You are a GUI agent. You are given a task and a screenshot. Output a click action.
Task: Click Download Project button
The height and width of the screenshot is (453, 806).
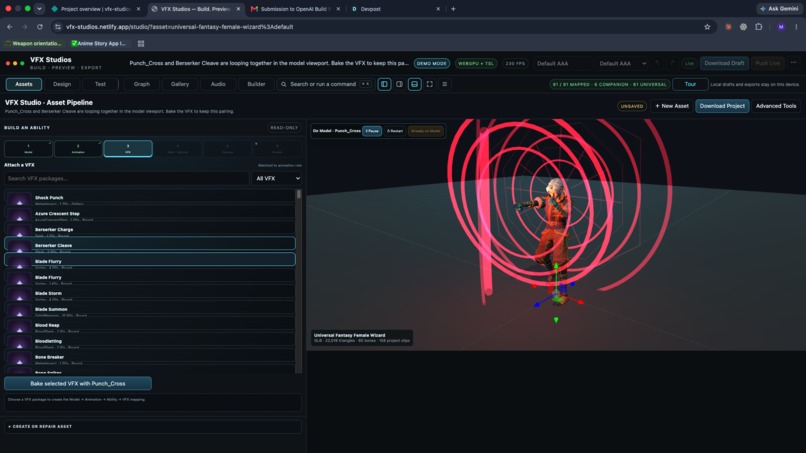click(722, 106)
